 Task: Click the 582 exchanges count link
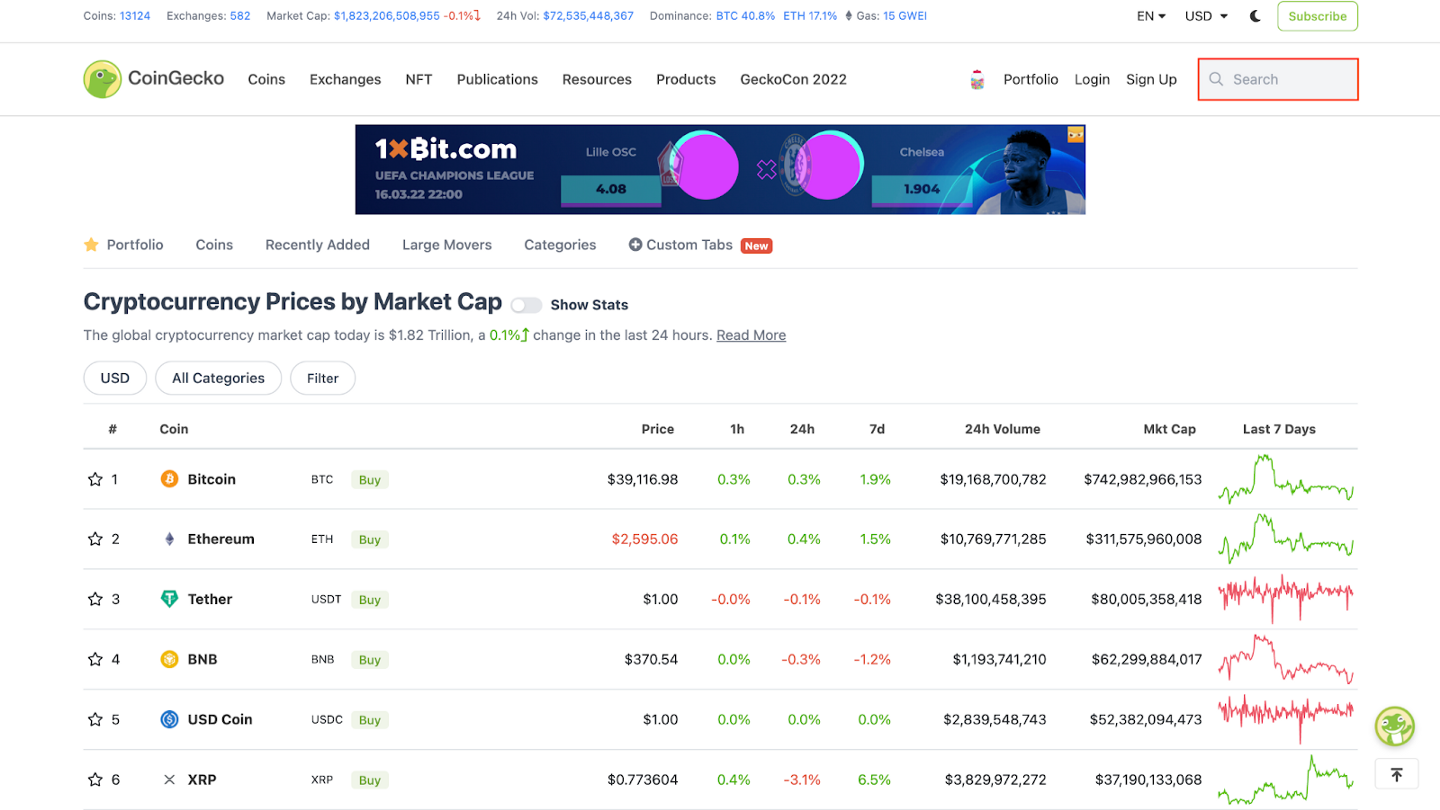click(240, 16)
